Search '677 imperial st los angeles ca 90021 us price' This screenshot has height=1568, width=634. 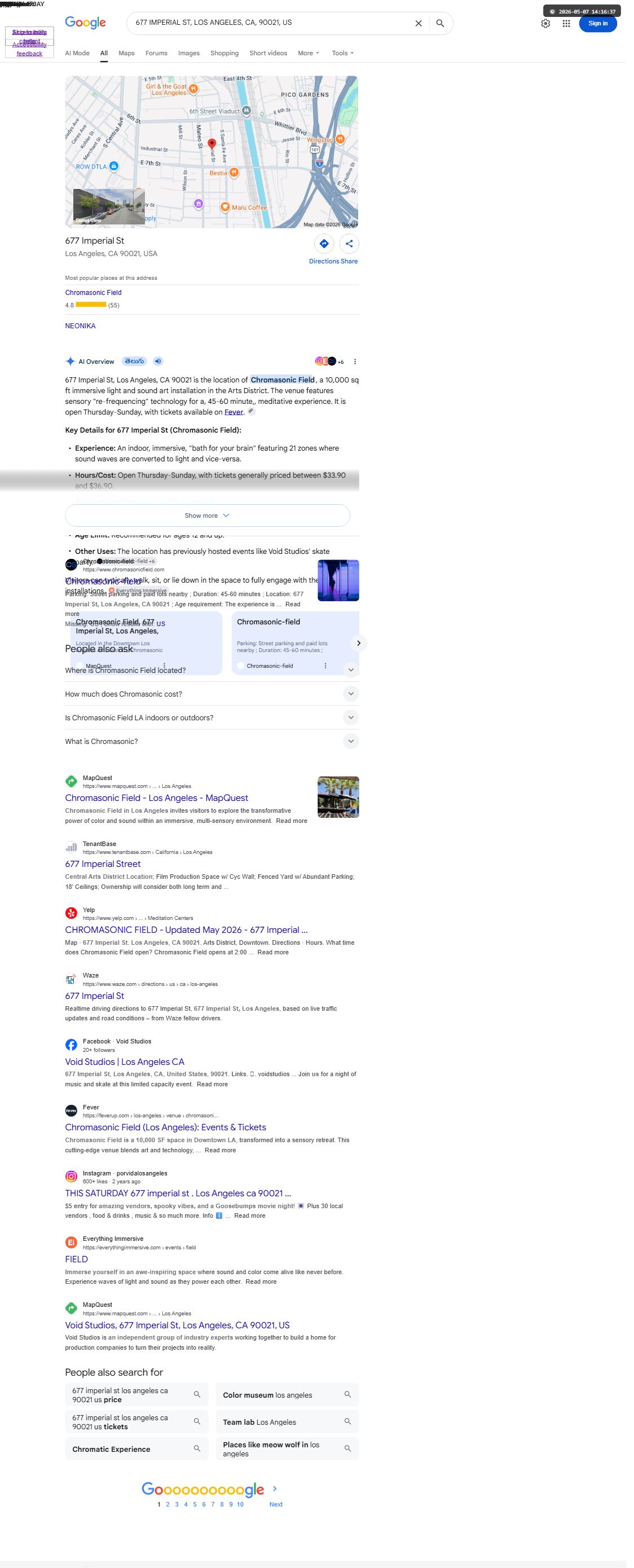137,1394
